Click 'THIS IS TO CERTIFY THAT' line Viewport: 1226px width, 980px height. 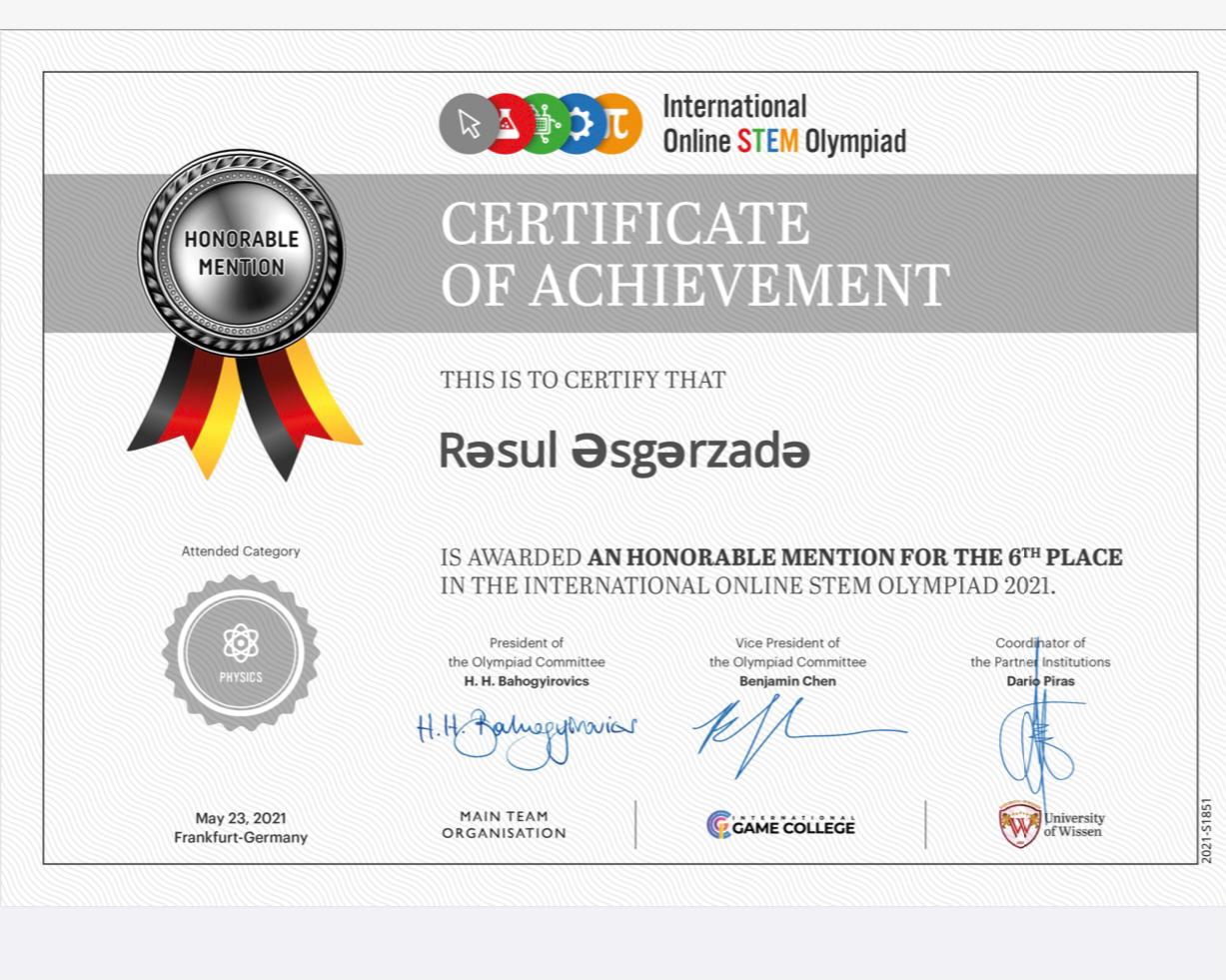584,380
